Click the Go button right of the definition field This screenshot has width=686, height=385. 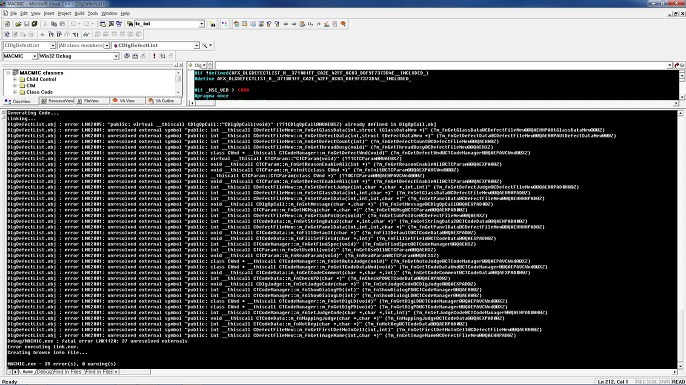tap(679, 65)
